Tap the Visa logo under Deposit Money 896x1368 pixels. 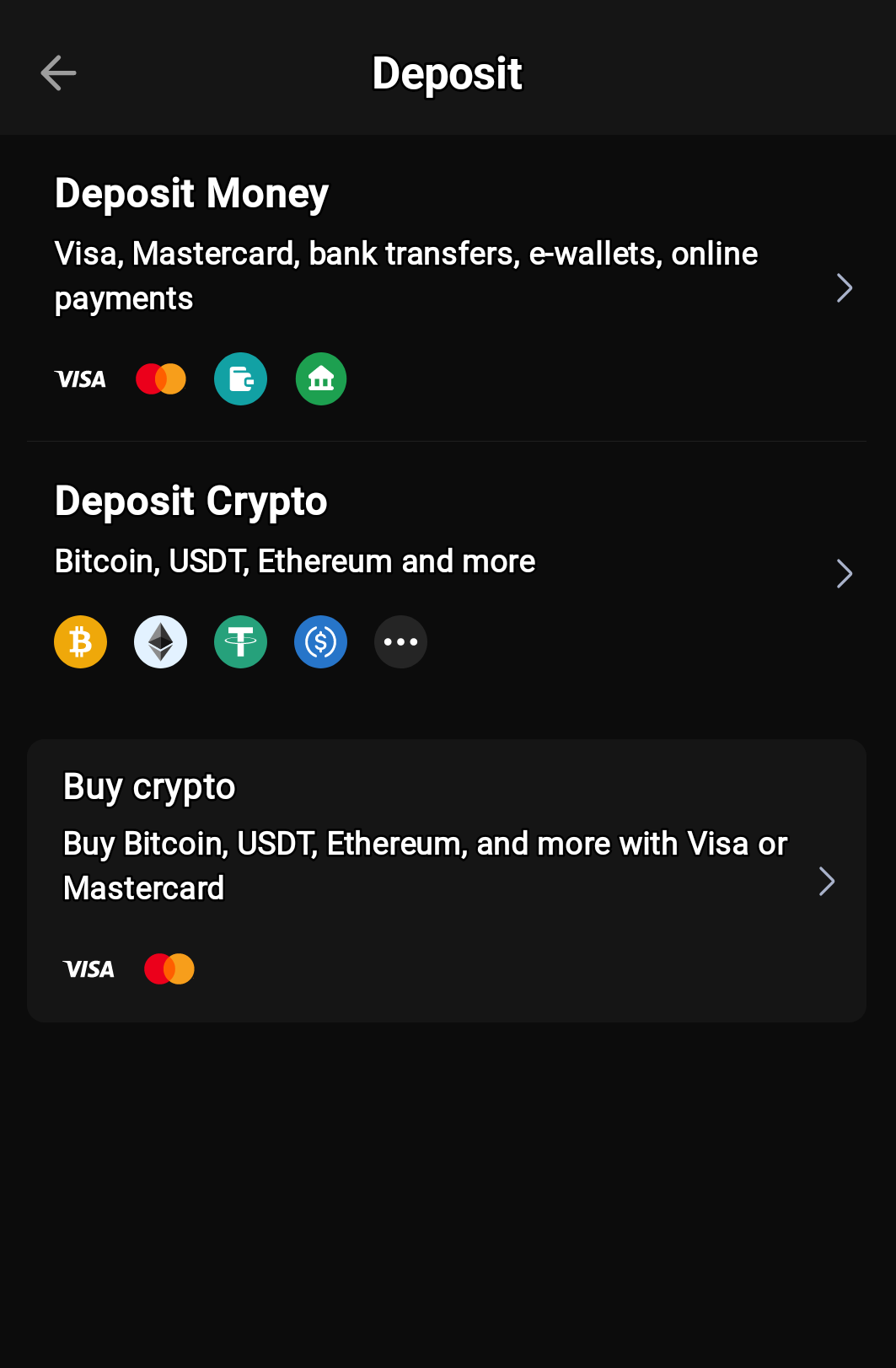tap(80, 379)
